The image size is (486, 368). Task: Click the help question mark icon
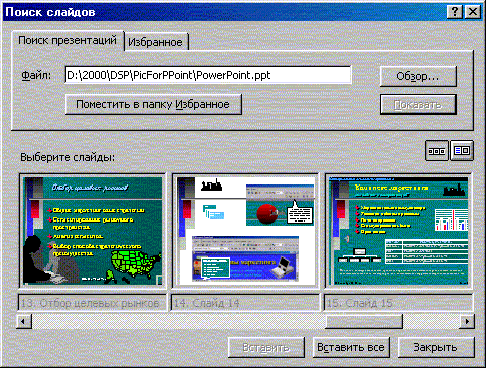pyautogui.click(x=455, y=12)
